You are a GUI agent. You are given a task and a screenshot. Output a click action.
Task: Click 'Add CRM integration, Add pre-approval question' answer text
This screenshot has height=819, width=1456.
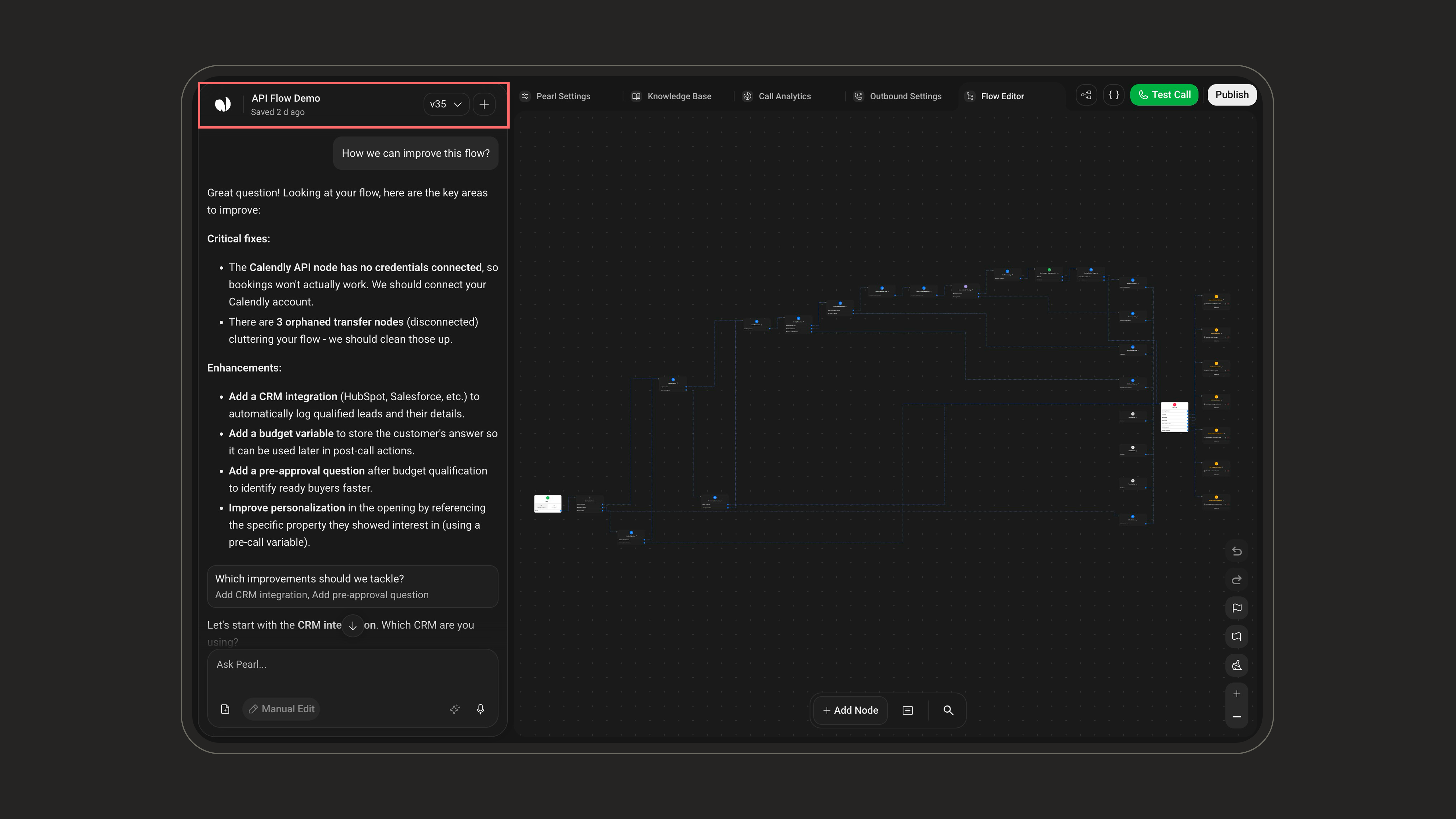(322, 595)
